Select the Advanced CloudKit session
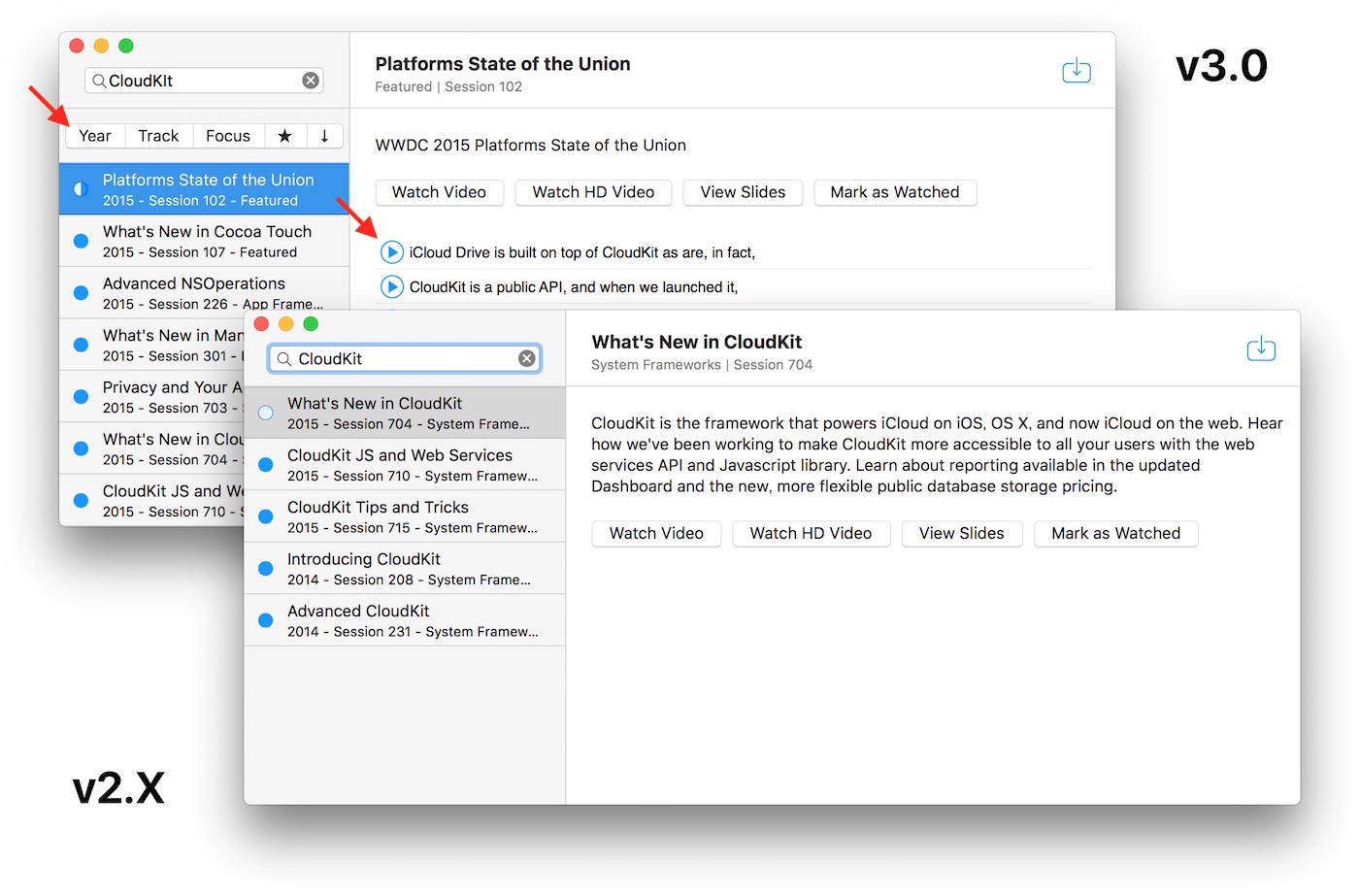Viewport: 1359px width, 896px height. click(405, 620)
